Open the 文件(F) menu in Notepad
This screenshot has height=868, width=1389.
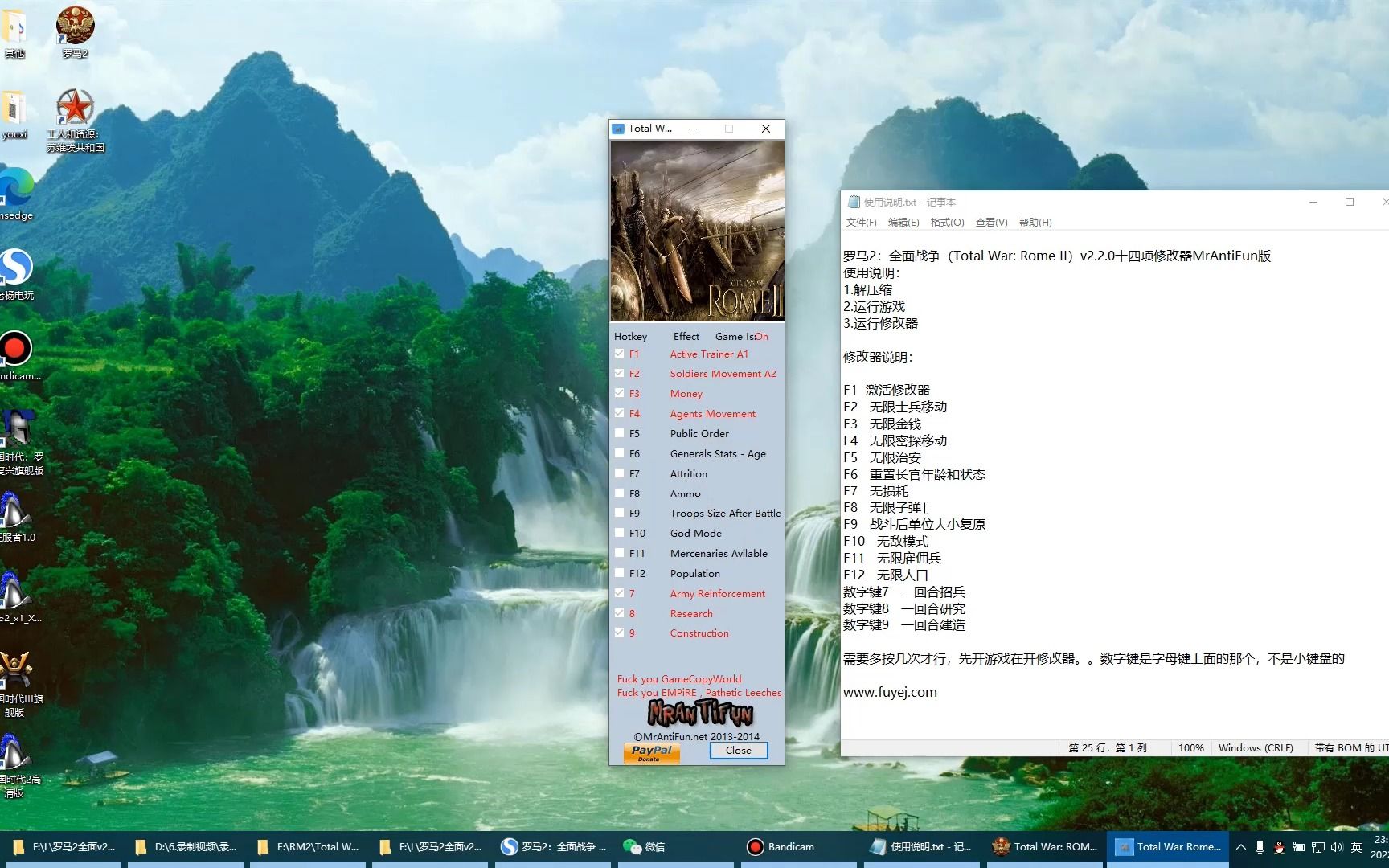(x=861, y=223)
